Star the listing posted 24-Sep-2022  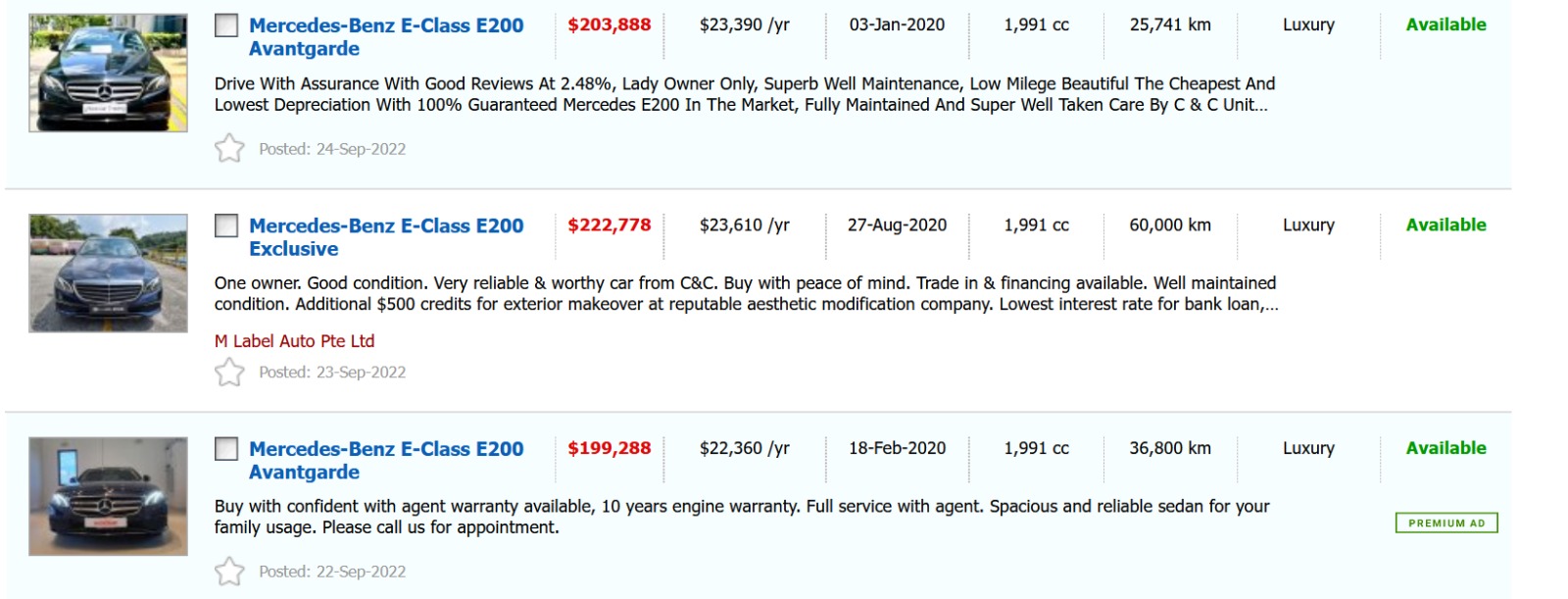[x=229, y=148]
